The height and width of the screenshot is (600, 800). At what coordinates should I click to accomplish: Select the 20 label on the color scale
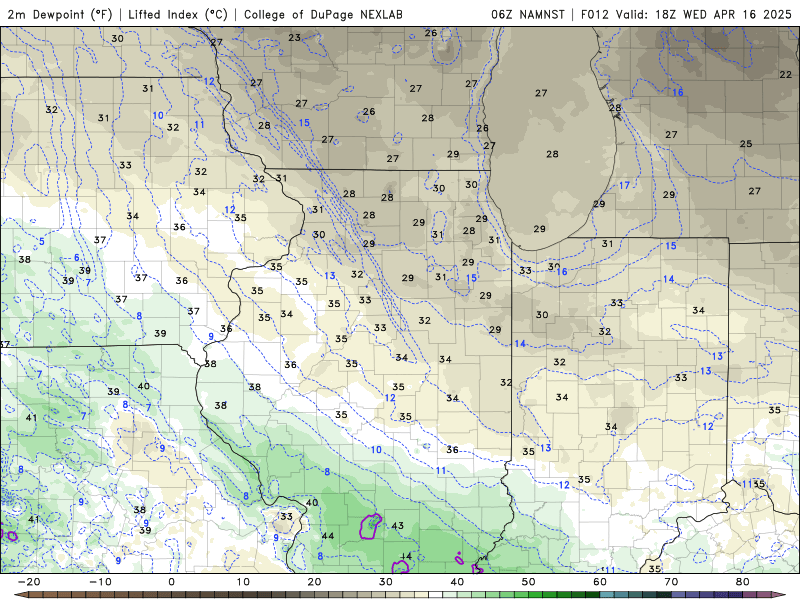click(x=314, y=582)
